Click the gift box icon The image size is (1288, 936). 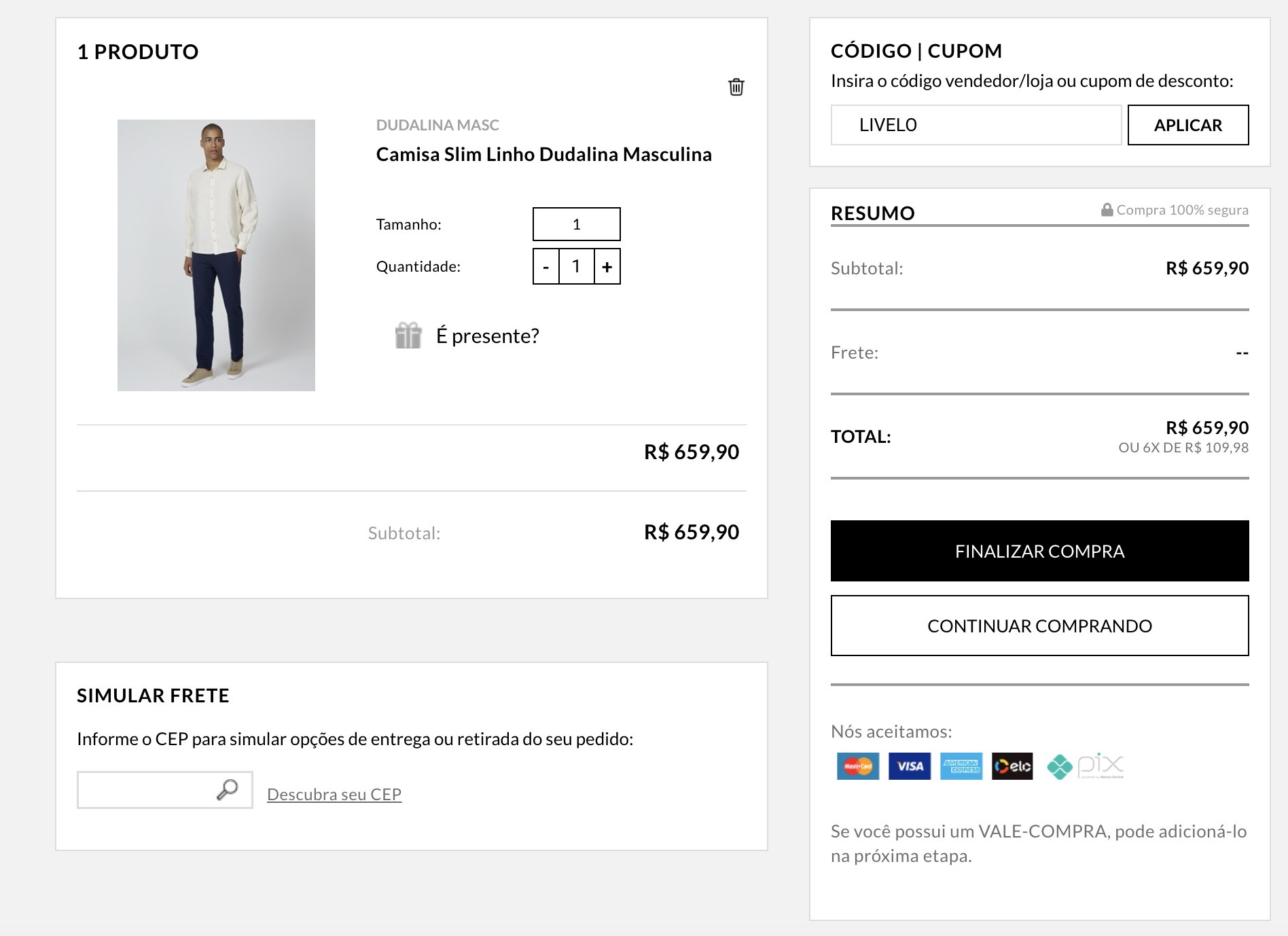408,336
